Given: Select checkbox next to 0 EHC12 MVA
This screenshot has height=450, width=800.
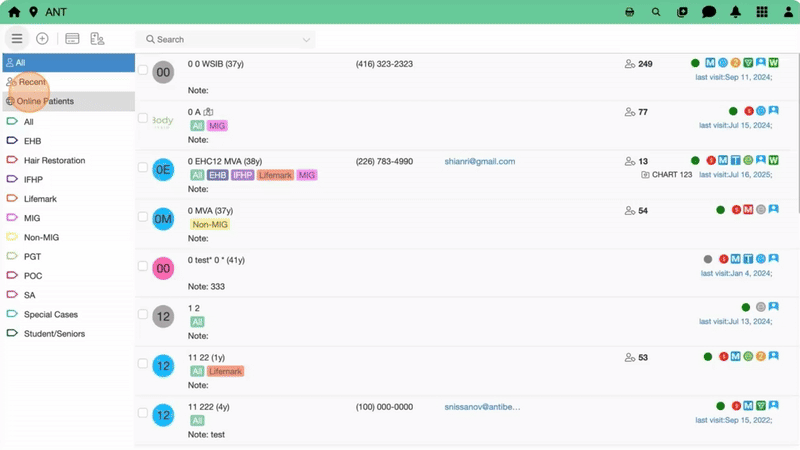Looking at the screenshot, I should point(143,168).
